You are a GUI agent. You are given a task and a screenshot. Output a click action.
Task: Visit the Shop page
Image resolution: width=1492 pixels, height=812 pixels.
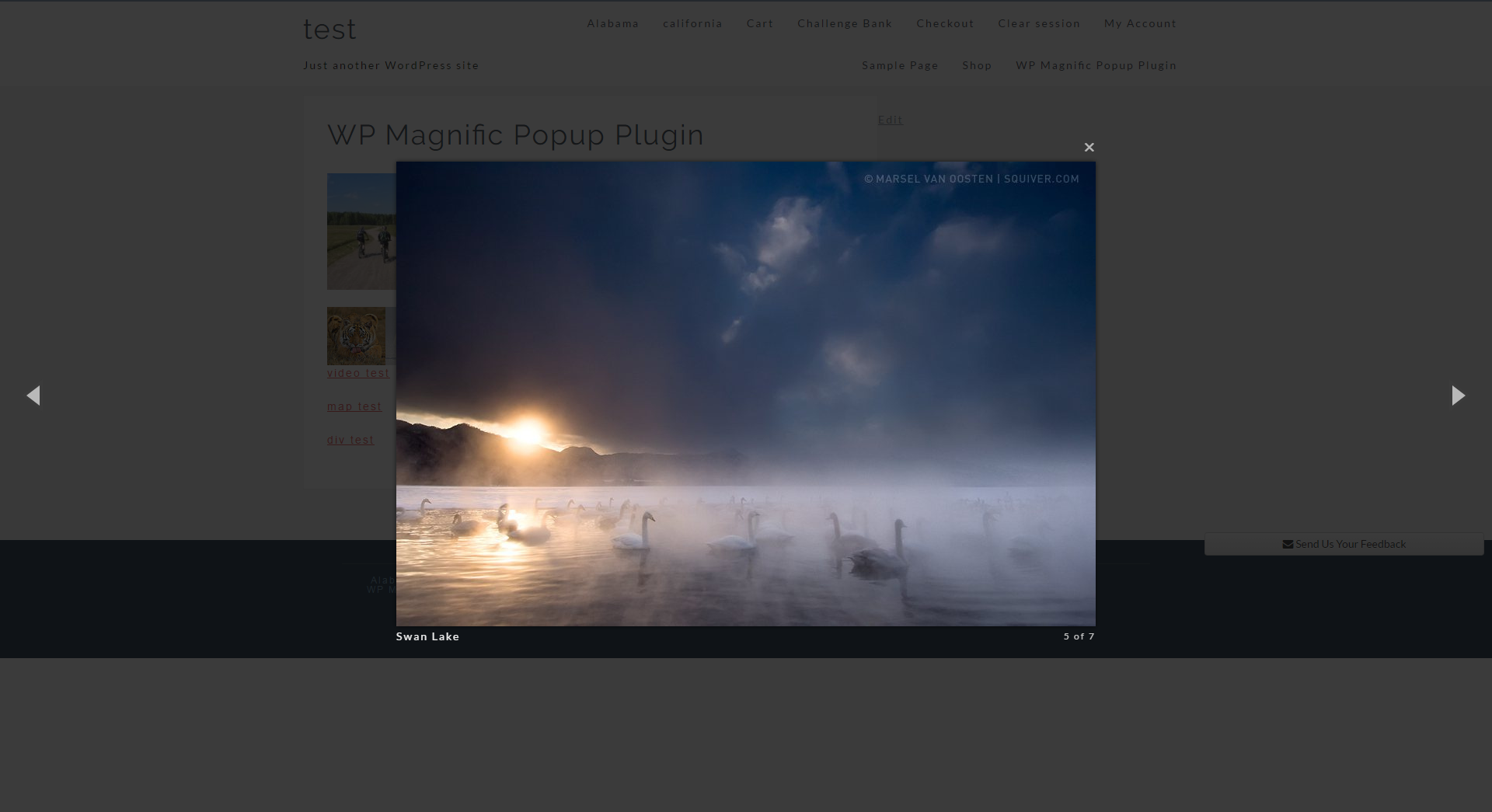tap(977, 65)
